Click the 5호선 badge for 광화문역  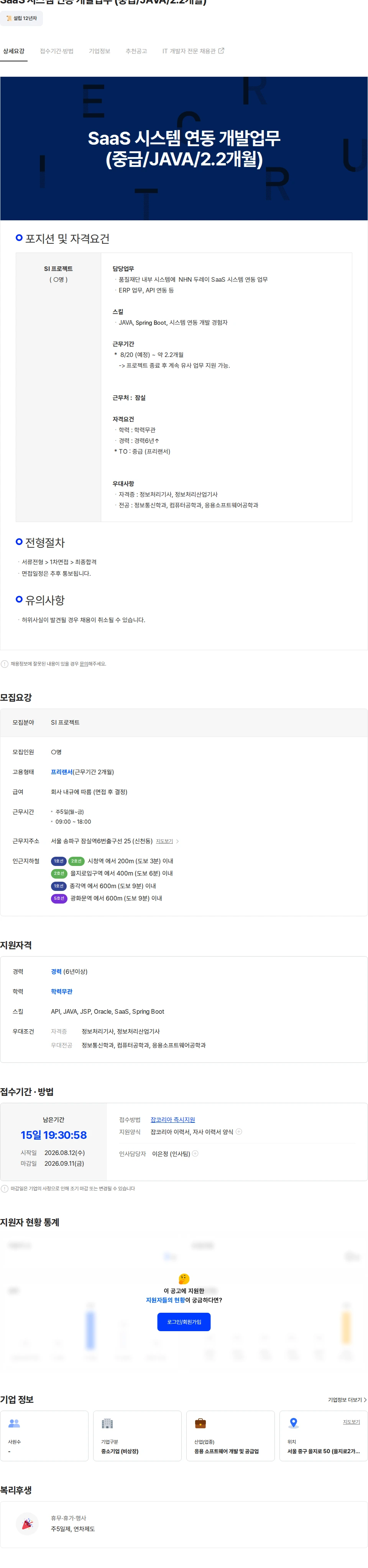click(x=59, y=898)
